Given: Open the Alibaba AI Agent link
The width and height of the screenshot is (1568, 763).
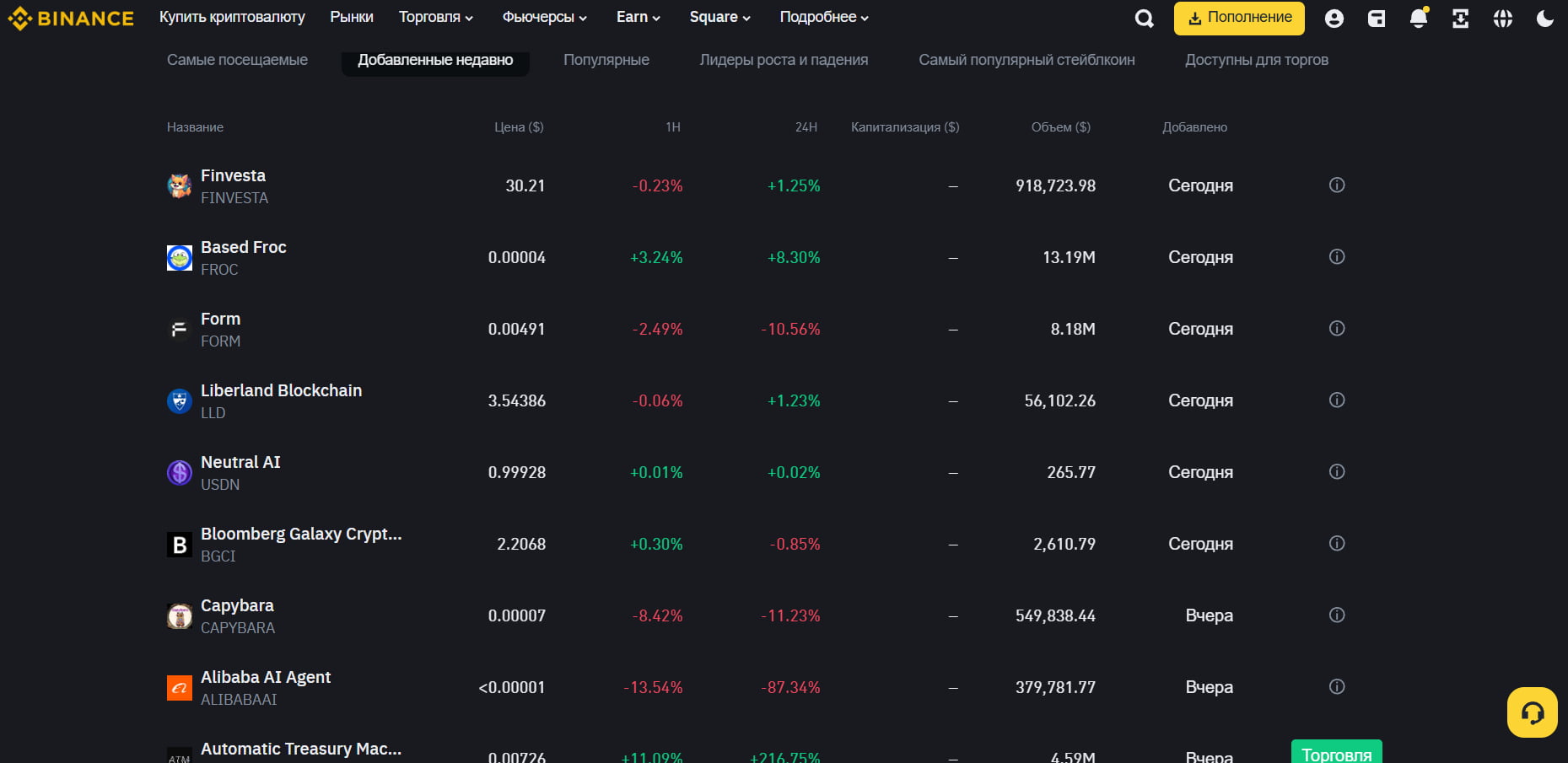Looking at the screenshot, I should coord(266,677).
